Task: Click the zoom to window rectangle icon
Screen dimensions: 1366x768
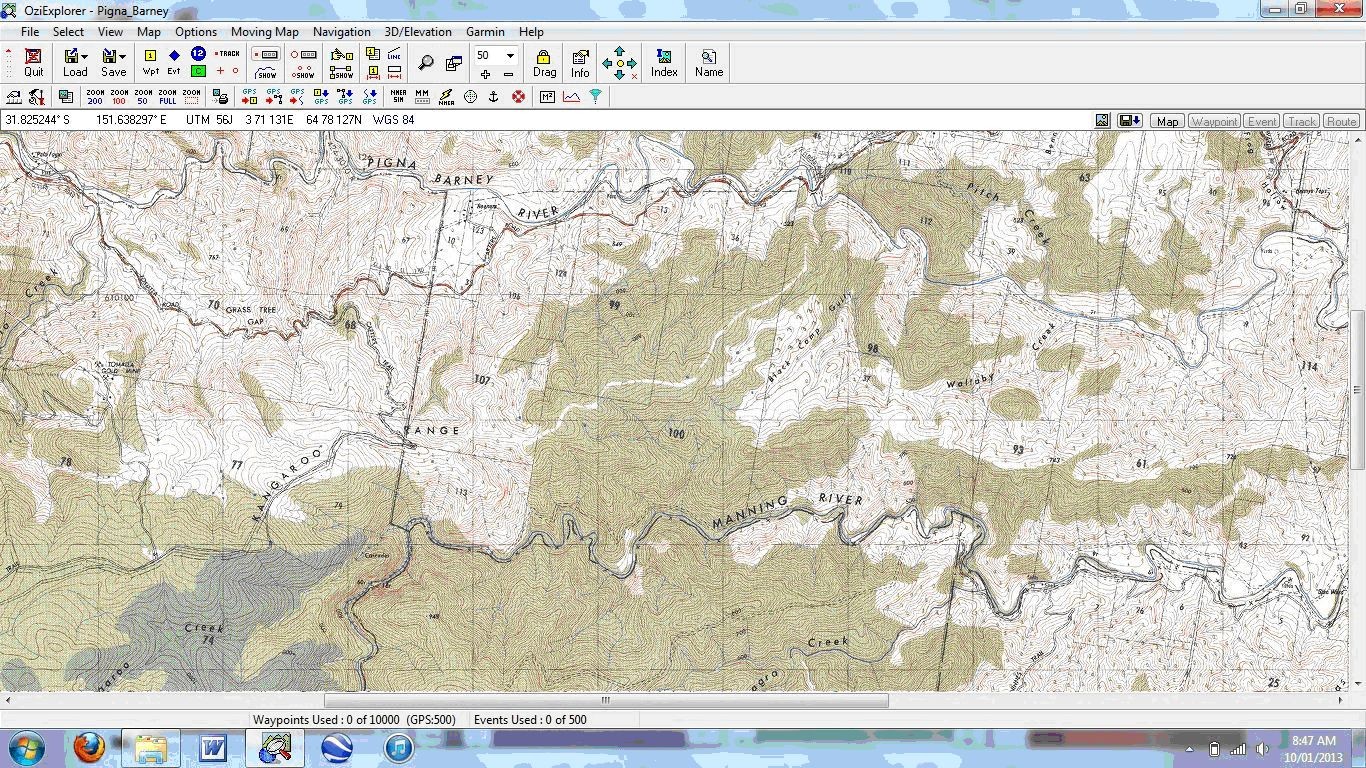Action: coord(191,97)
